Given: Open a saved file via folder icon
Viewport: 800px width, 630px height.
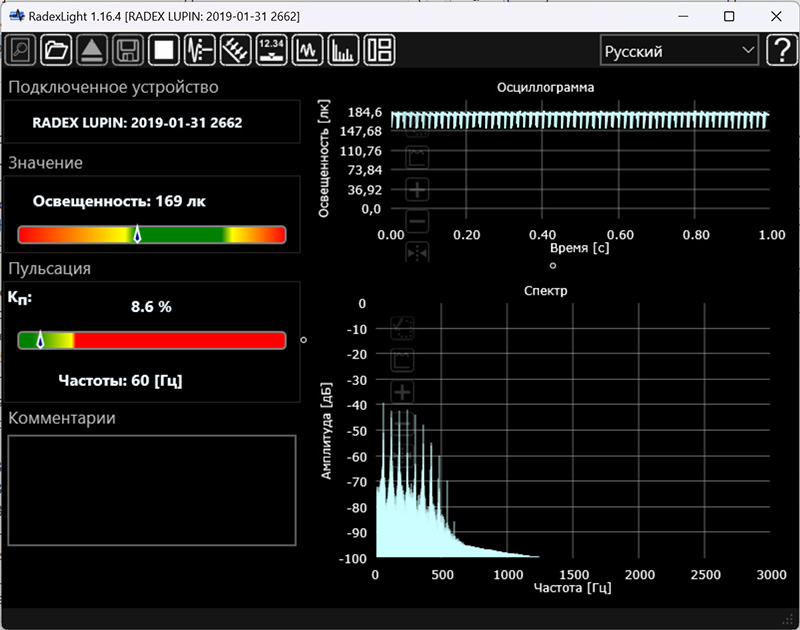Looking at the screenshot, I should (56, 50).
